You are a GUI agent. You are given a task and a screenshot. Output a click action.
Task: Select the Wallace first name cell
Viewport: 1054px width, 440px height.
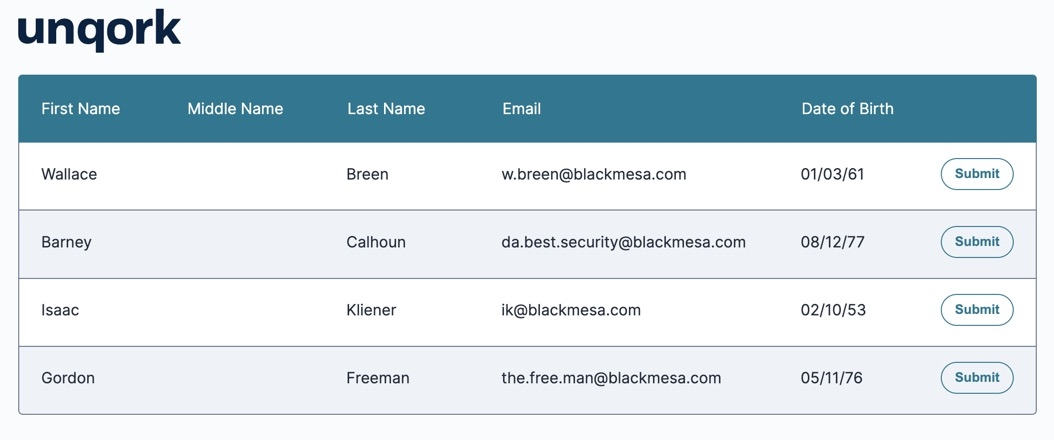(x=69, y=175)
